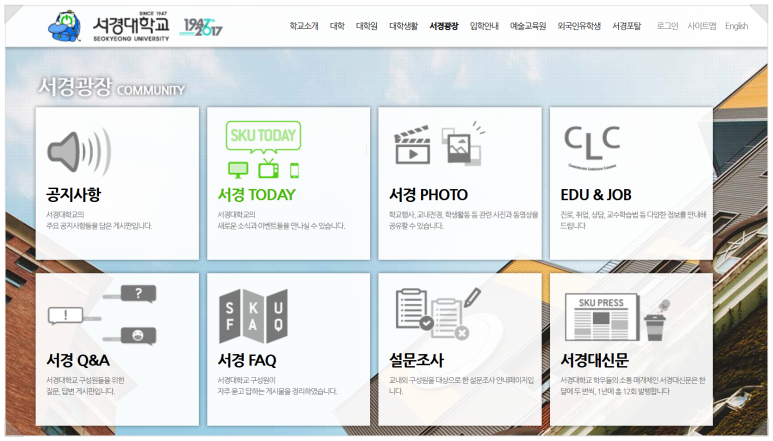
Task: Open the 공지사항 title link
Action: (x=73, y=194)
